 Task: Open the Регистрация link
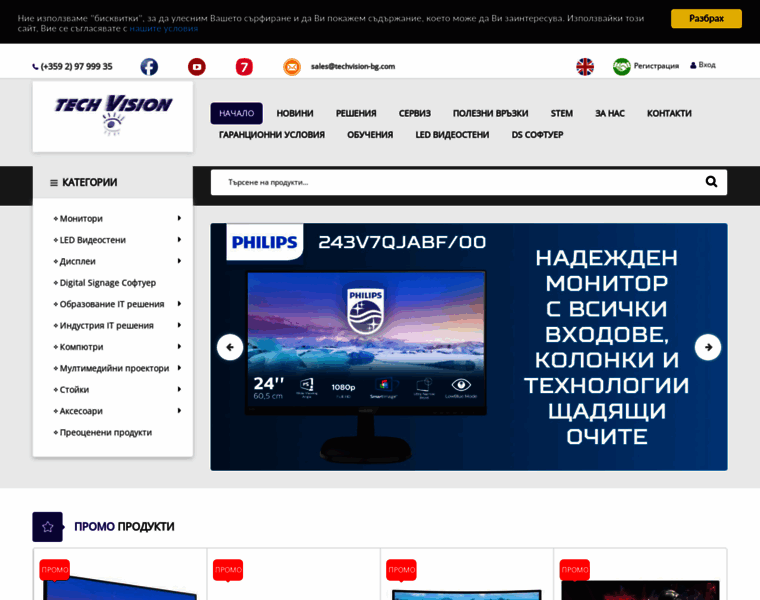(656, 66)
